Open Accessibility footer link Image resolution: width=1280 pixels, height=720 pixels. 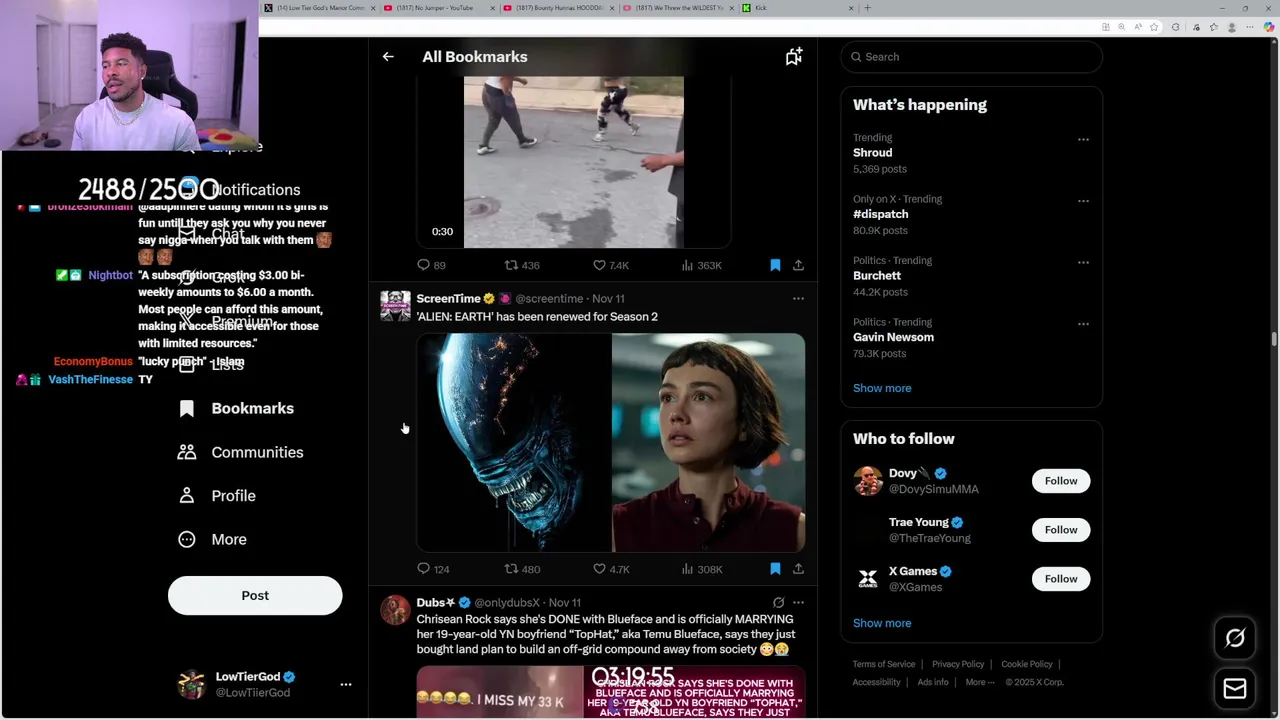pos(877,682)
